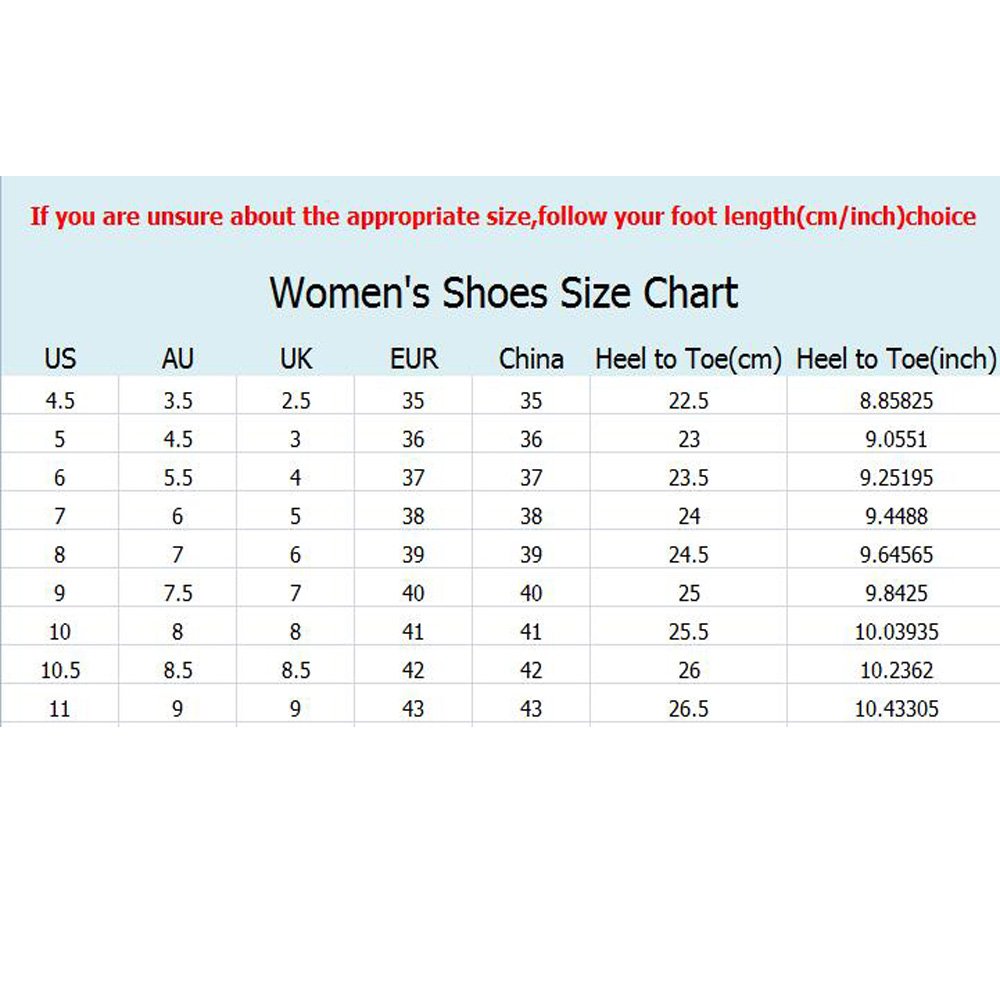Select the AU size 5.5 cell

(178, 478)
